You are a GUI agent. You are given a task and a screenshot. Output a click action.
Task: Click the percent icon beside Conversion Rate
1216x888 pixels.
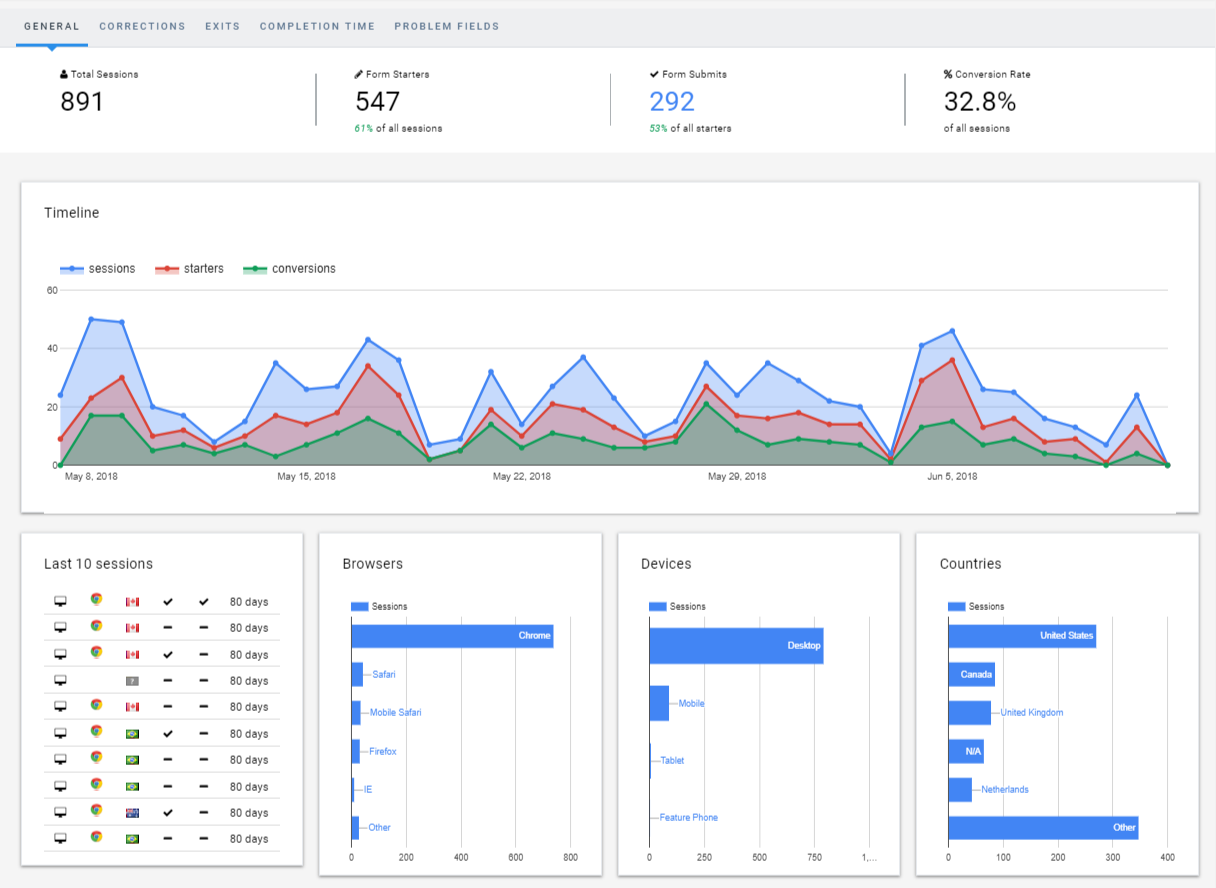click(x=948, y=75)
